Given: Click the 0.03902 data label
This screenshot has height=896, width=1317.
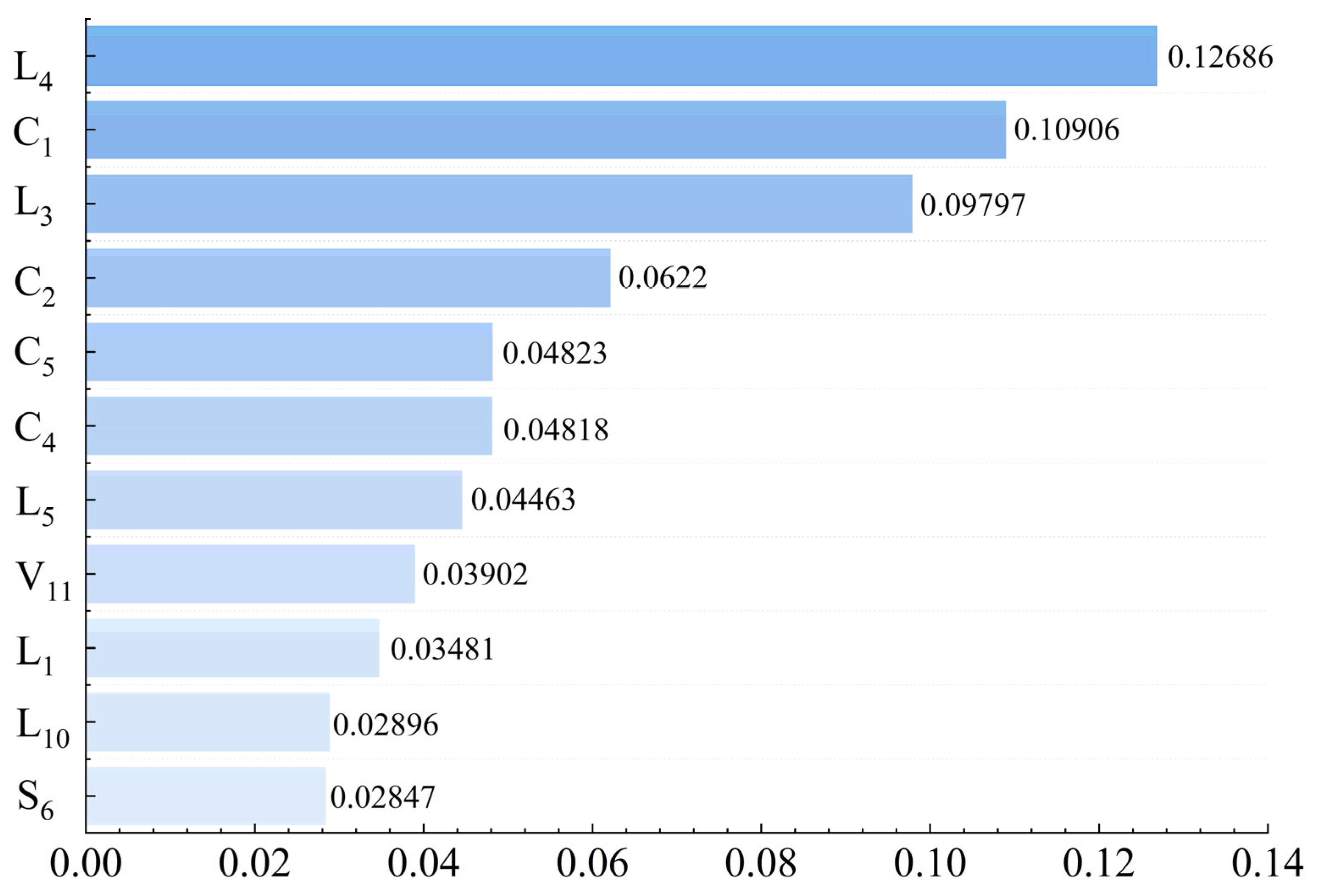Looking at the screenshot, I should point(475,574).
